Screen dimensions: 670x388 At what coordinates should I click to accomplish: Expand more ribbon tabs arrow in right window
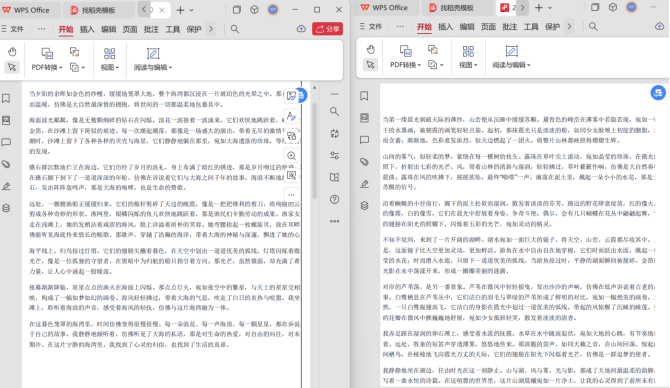tap(569, 26)
